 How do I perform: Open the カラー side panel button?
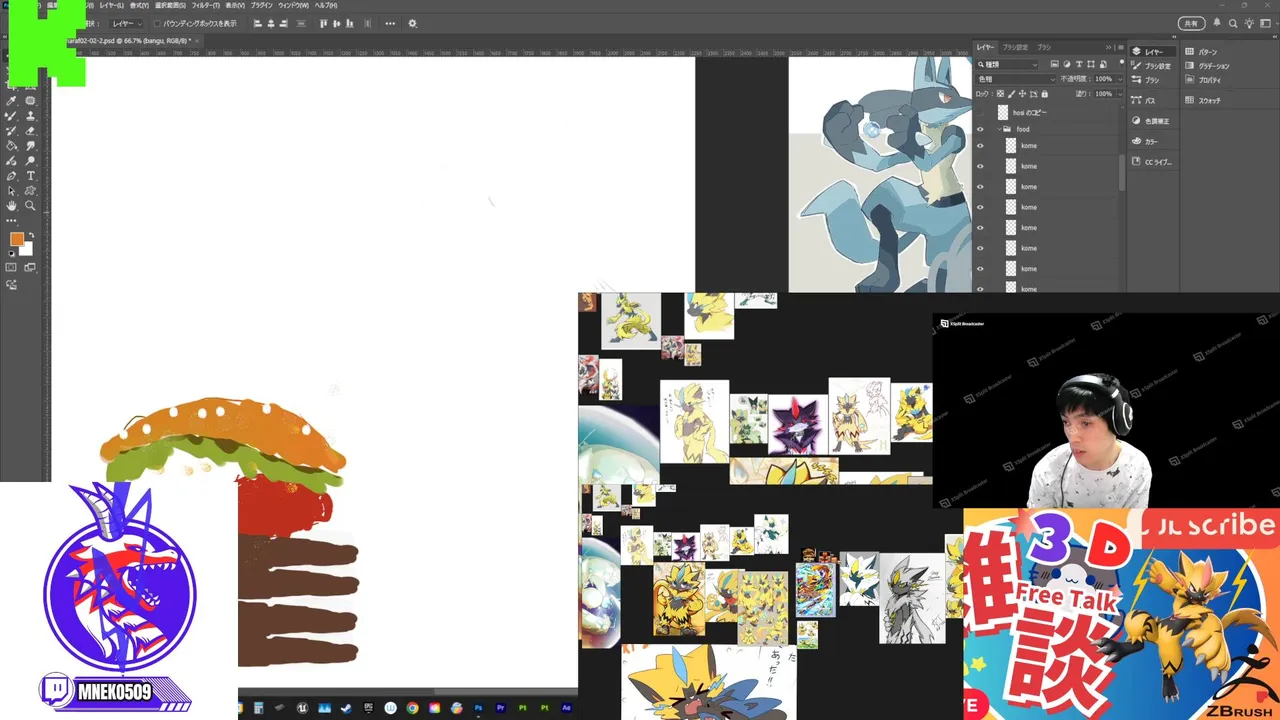pyautogui.click(x=1154, y=141)
